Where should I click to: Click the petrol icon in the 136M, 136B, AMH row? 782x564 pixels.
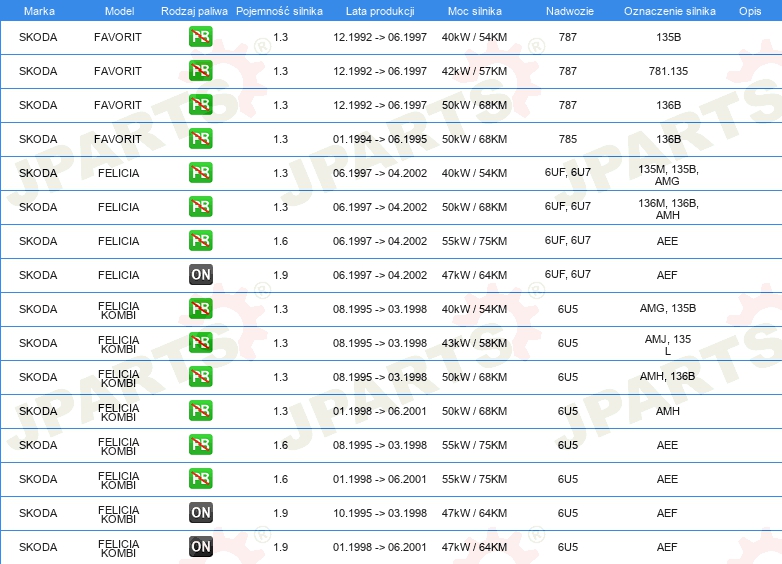(x=200, y=206)
